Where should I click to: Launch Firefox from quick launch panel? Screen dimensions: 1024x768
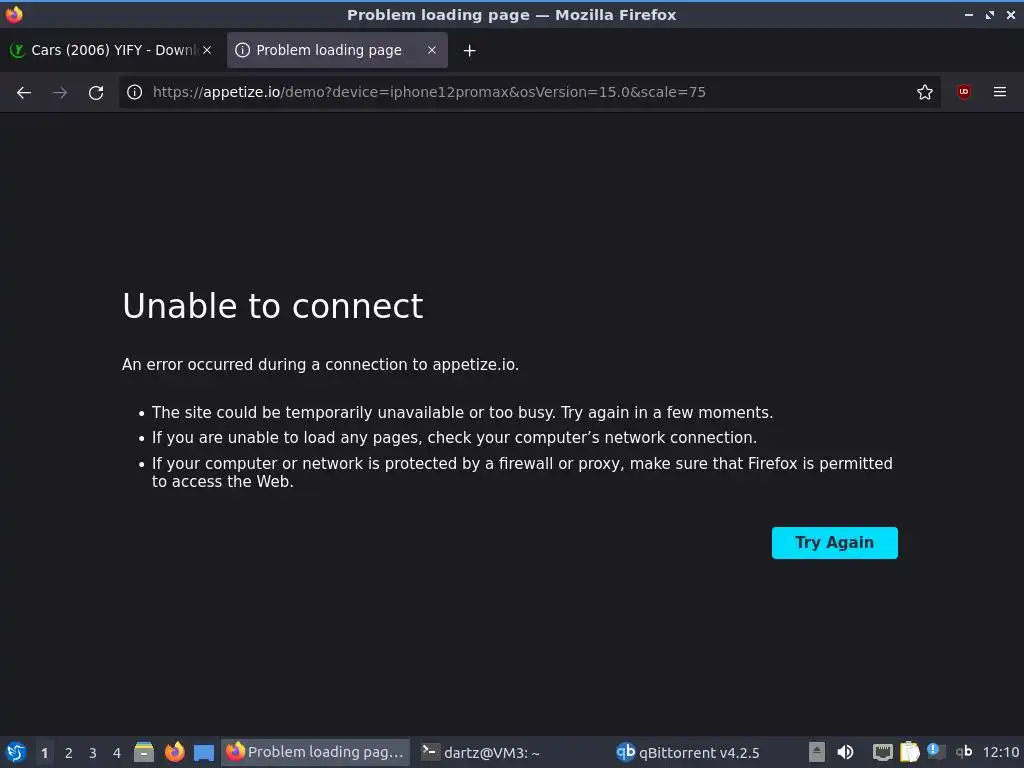click(x=174, y=752)
